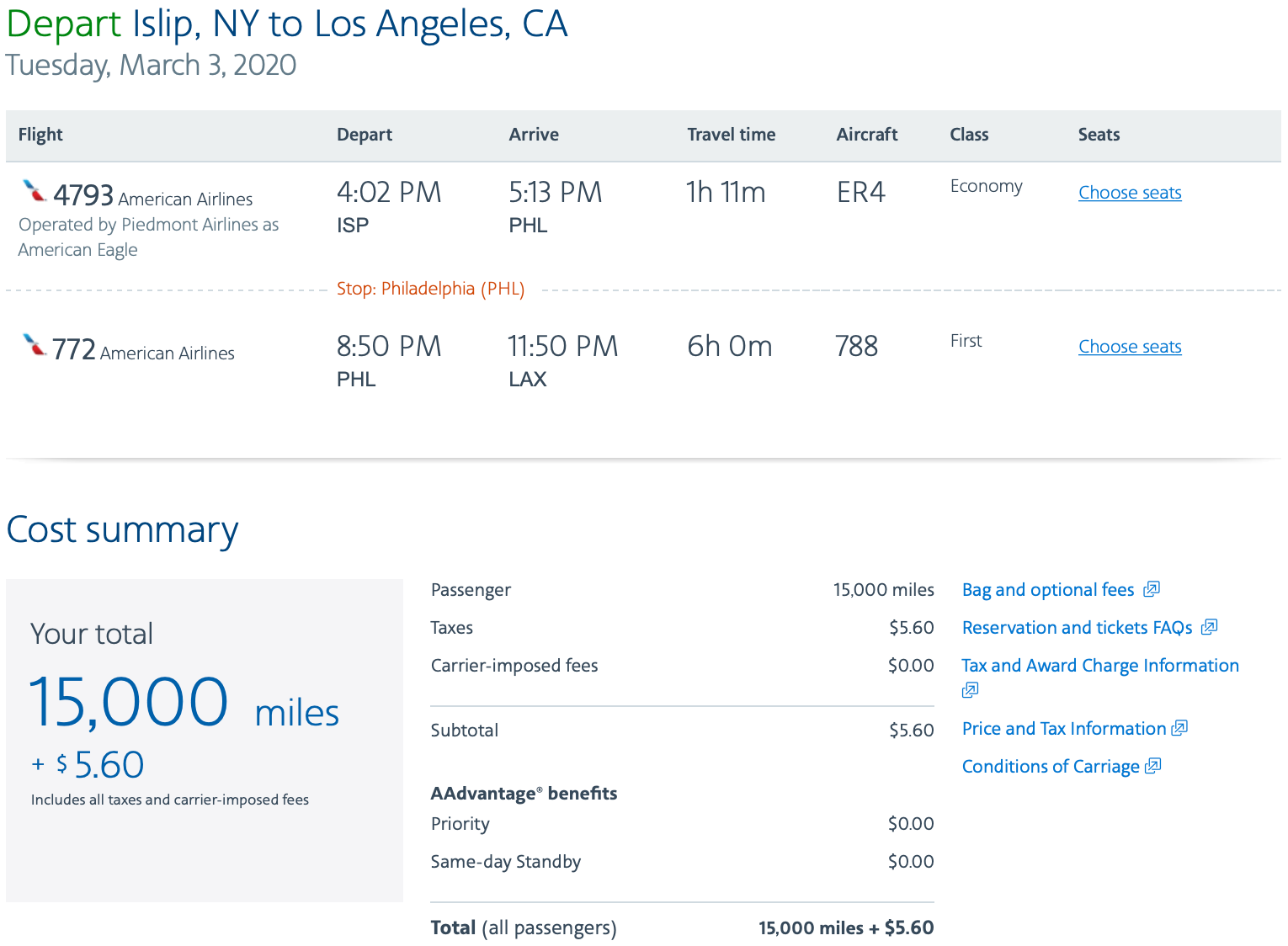Click the Travel time column header
This screenshot has width=1288, height=946.
(x=731, y=135)
